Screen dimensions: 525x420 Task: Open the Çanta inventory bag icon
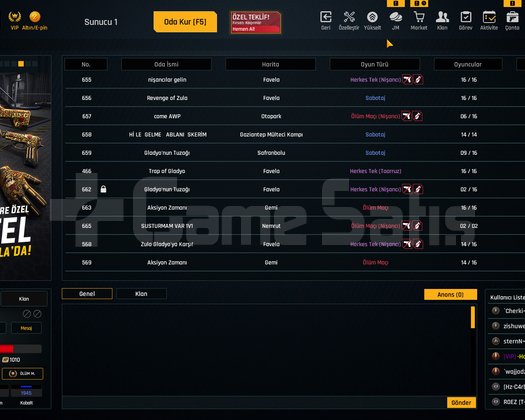512,17
